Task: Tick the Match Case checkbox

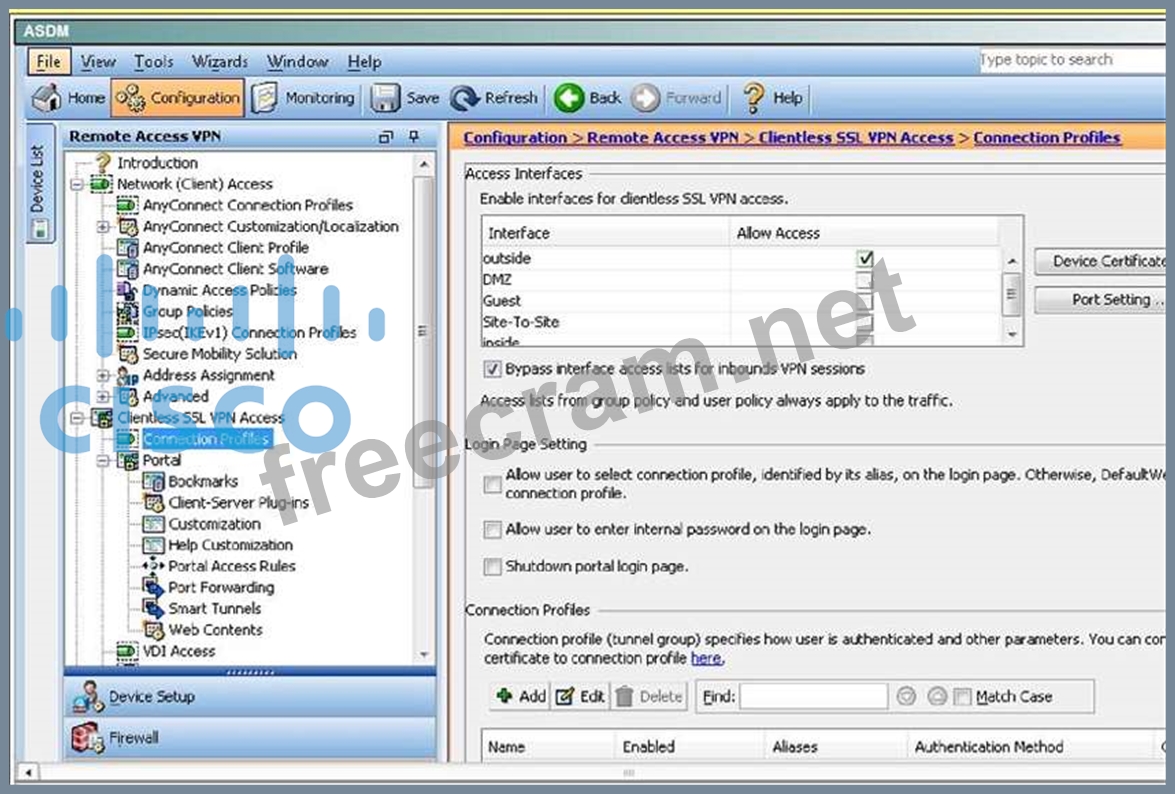Action: pos(962,697)
